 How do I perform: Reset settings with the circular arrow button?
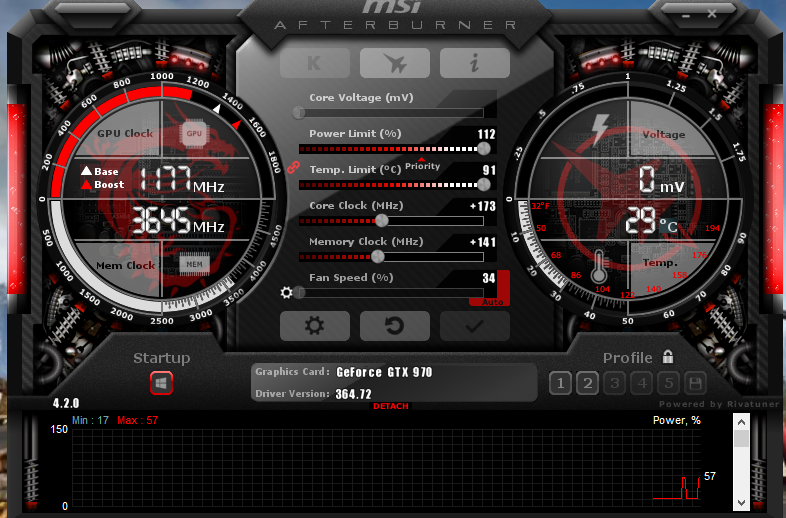tap(395, 326)
